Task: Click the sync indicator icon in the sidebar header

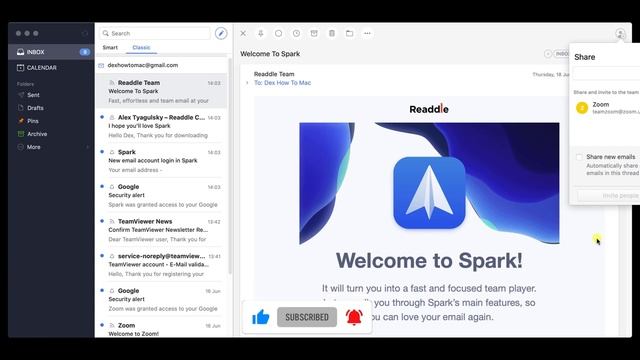Action: 85,33
